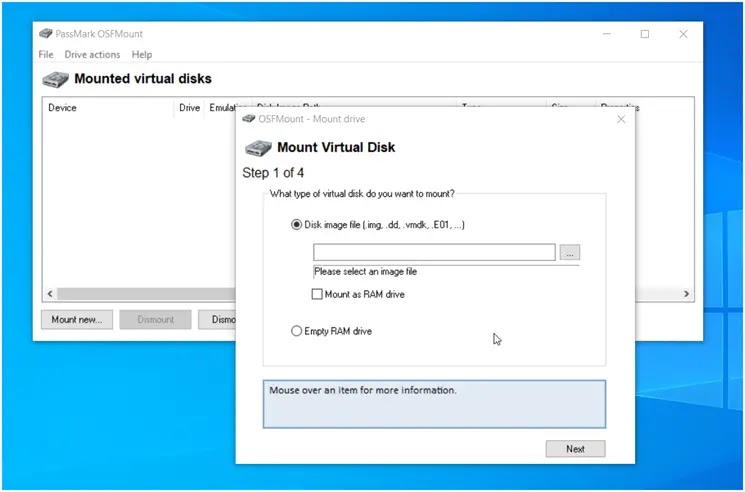Open the Help menu

coord(142,55)
